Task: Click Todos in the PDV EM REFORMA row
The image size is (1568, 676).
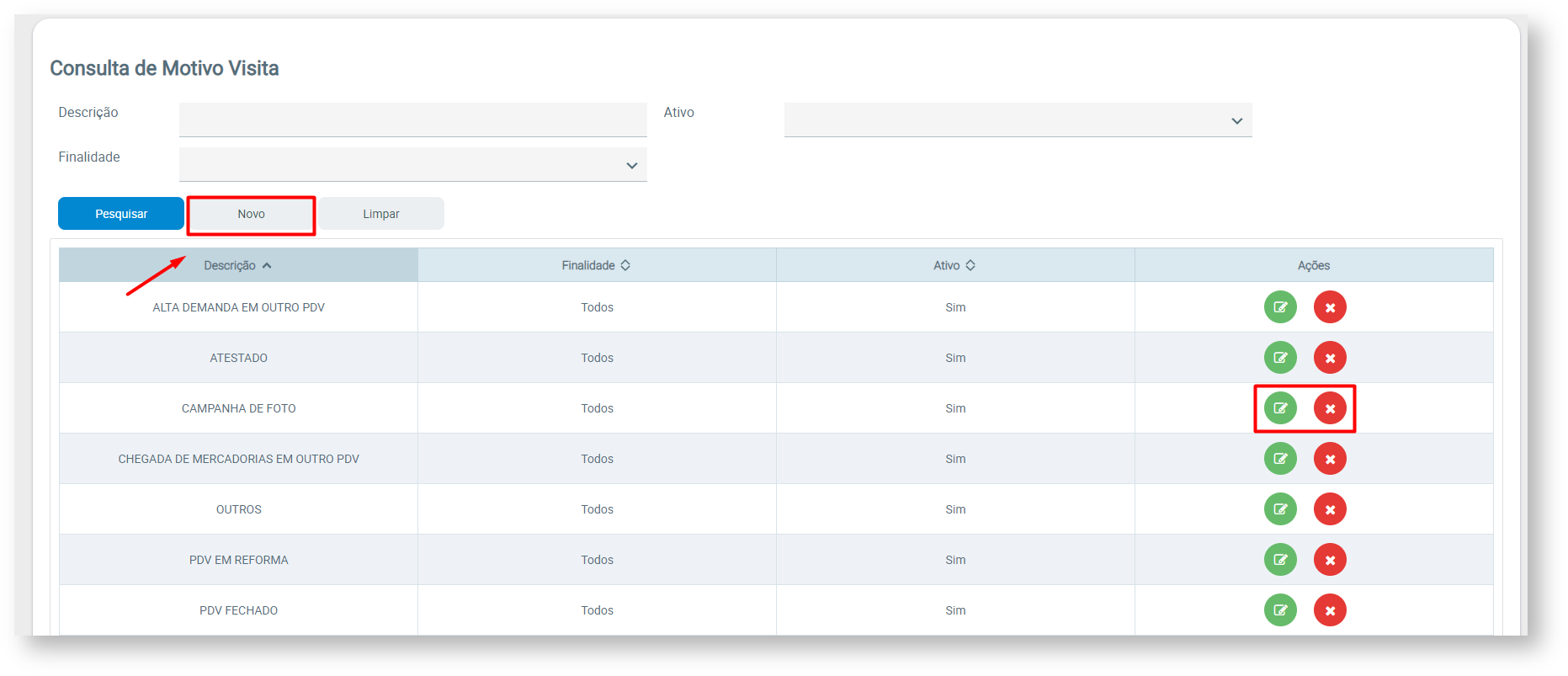Action: click(x=597, y=560)
